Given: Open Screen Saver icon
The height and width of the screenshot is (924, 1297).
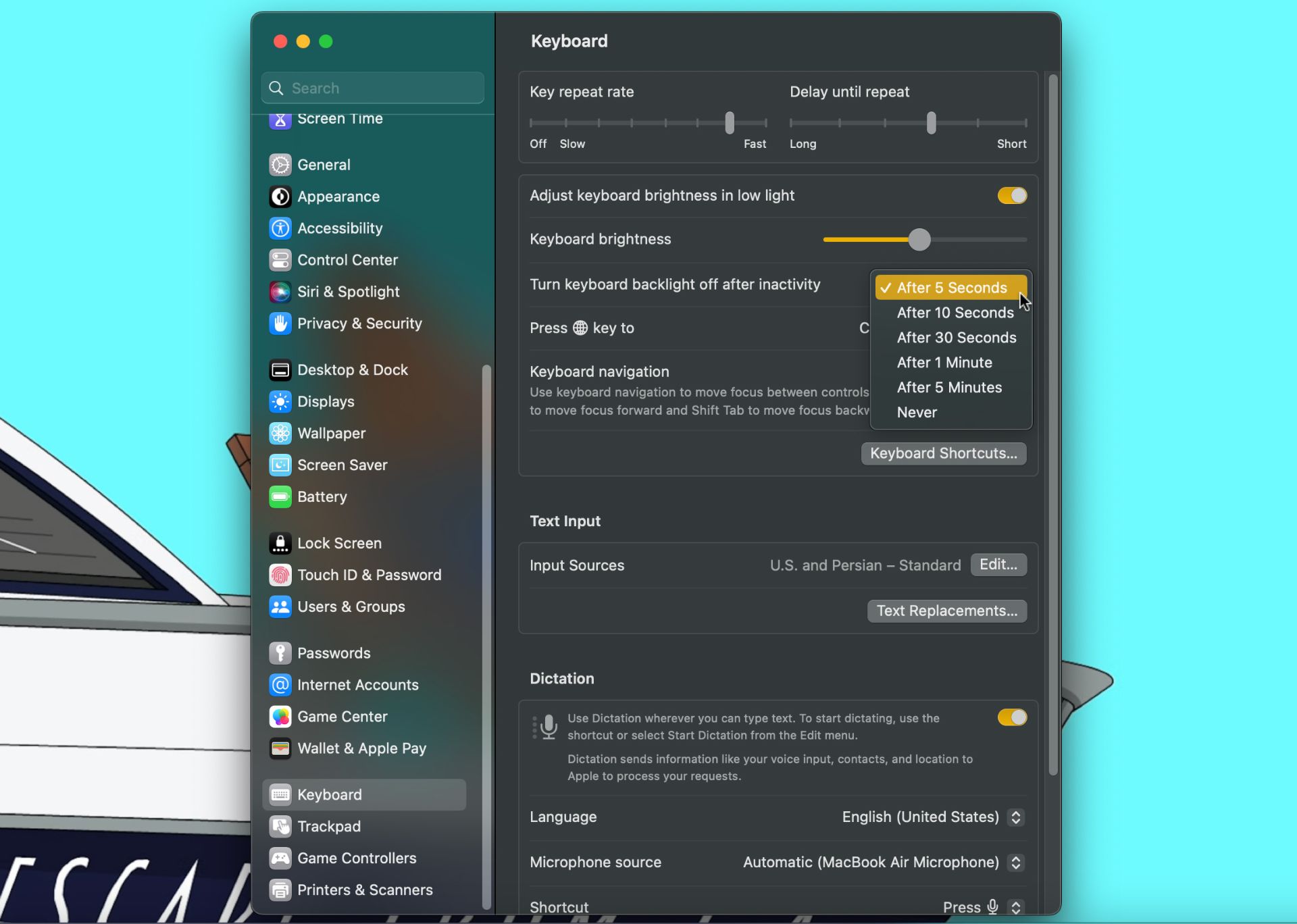Looking at the screenshot, I should 280,465.
